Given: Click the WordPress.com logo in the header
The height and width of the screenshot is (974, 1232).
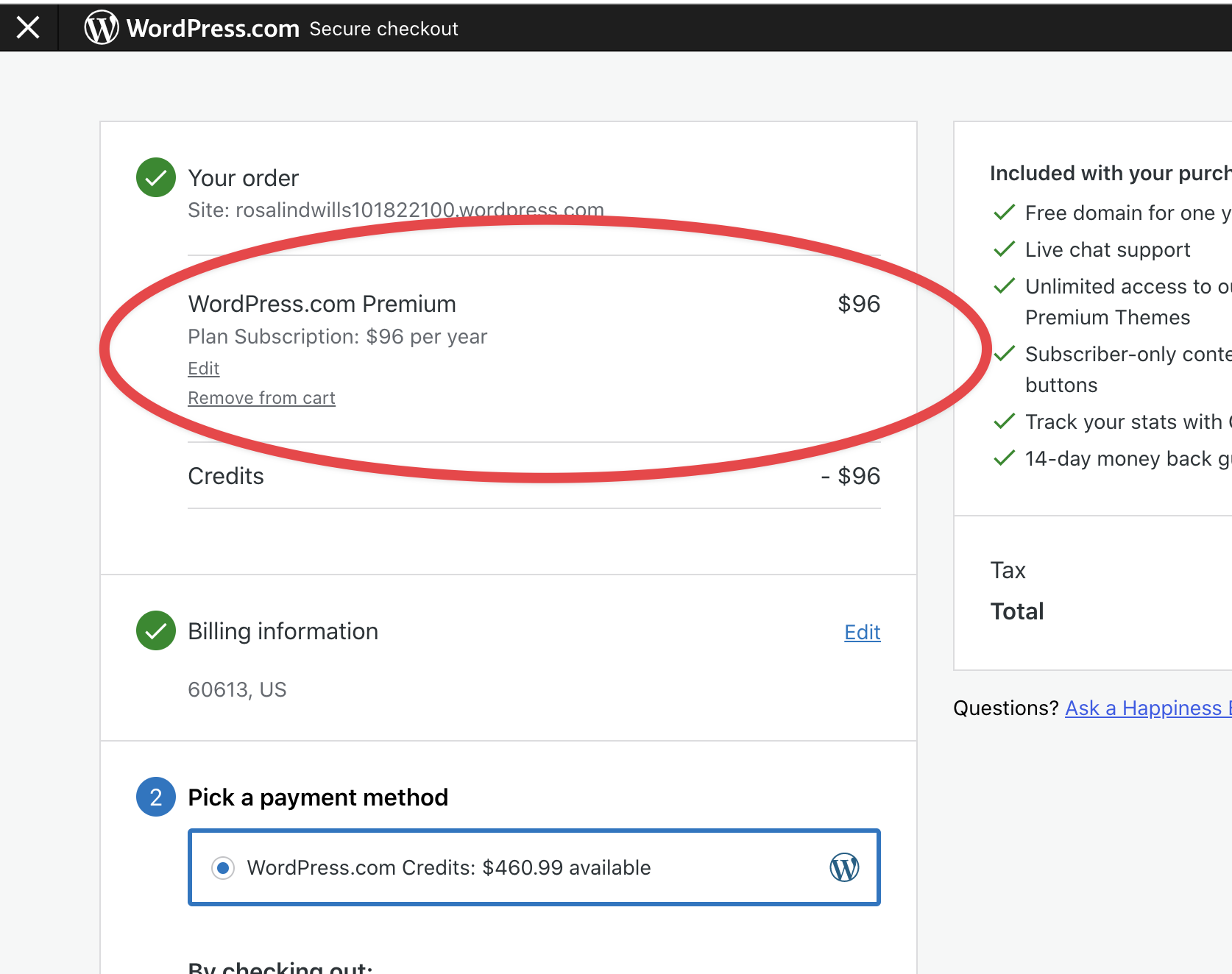Looking at the screenshot, I should pos(102,26).
